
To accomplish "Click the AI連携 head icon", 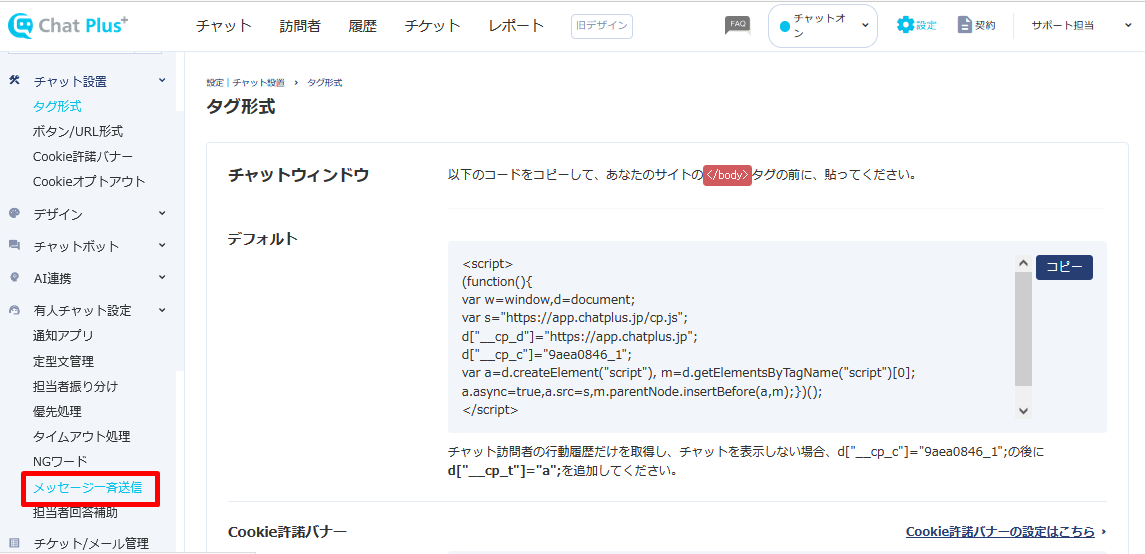I will click(15, 277).
